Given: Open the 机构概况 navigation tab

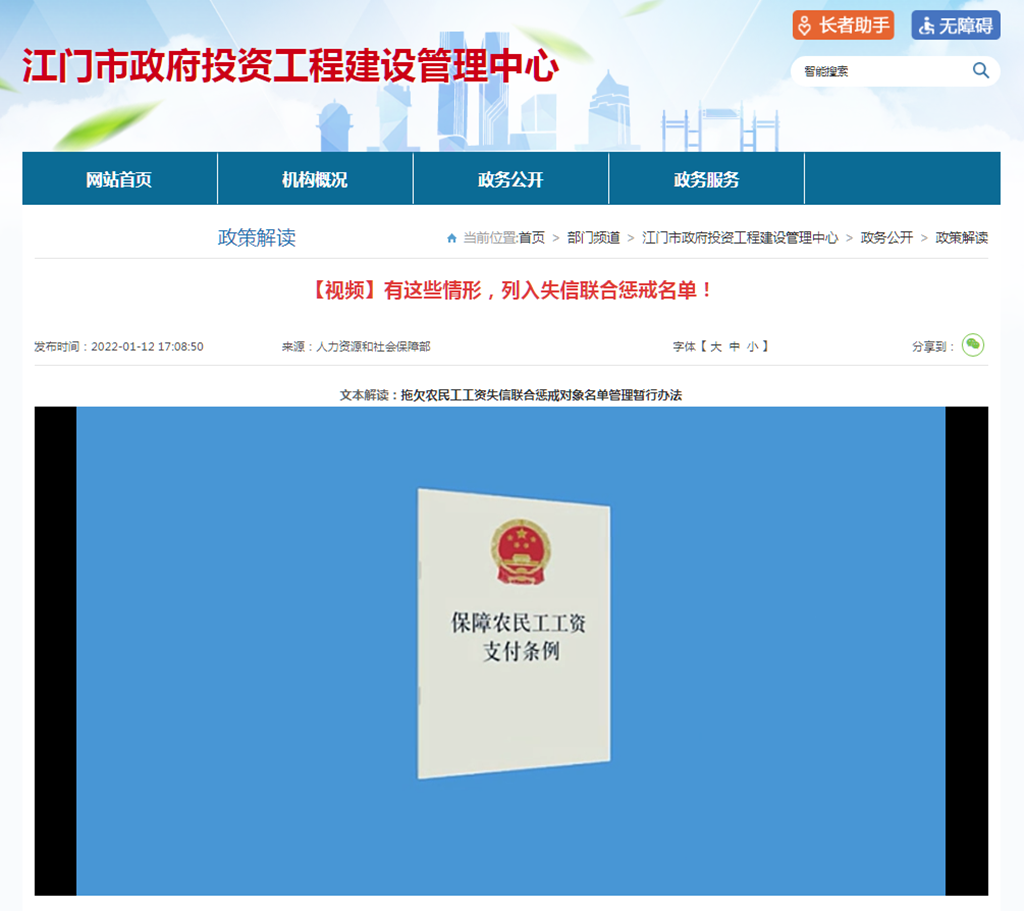Looking at the screenshot, I should coord(315,180).
